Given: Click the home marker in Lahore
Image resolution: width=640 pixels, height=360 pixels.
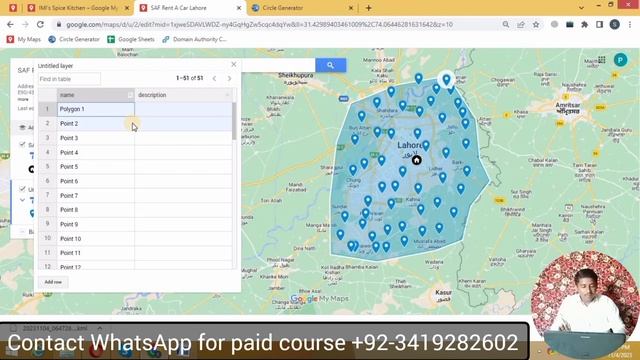Looking at the screenshot, I should point(416,160).
